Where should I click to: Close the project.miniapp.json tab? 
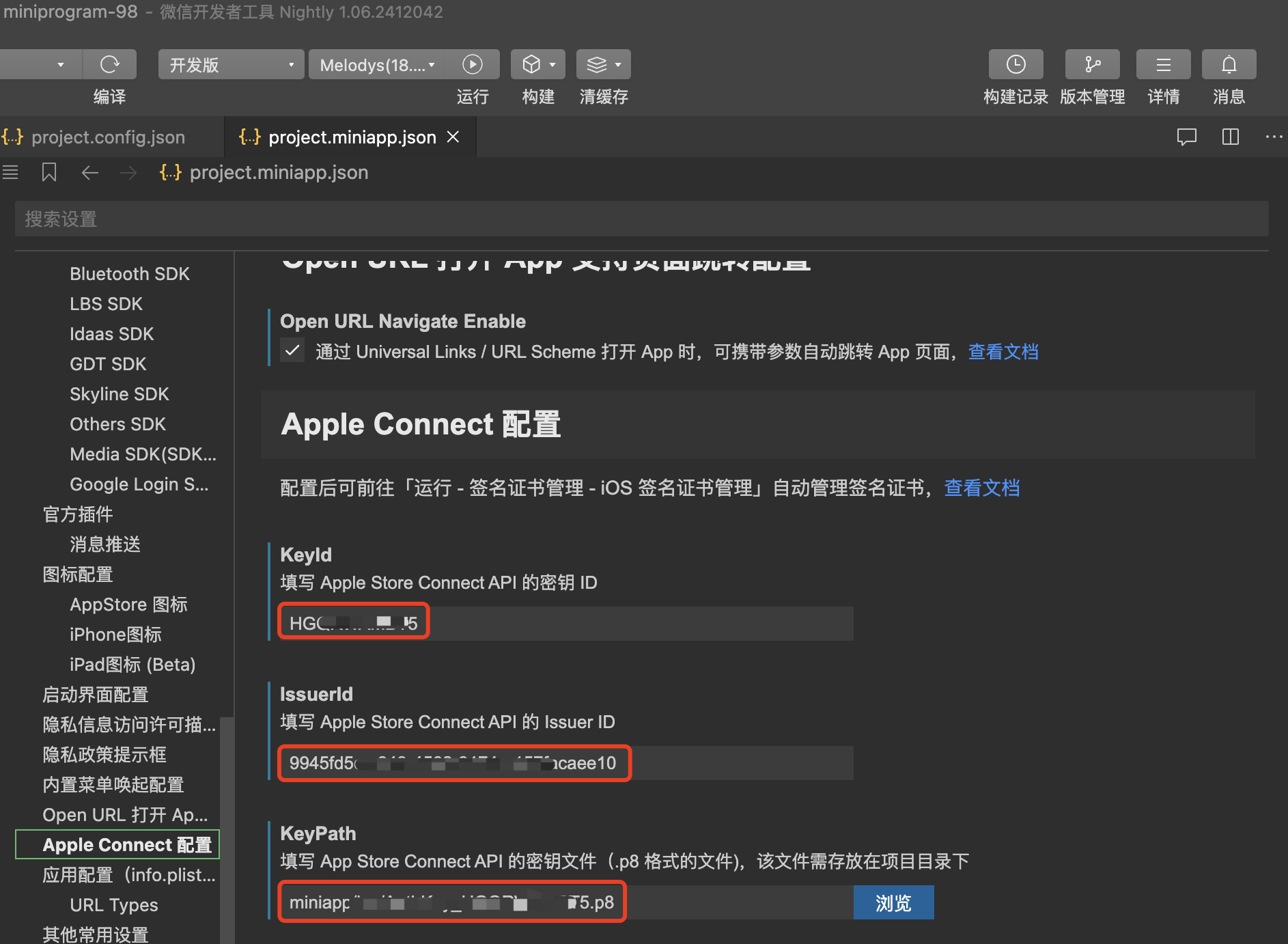[x=453, y=137]
